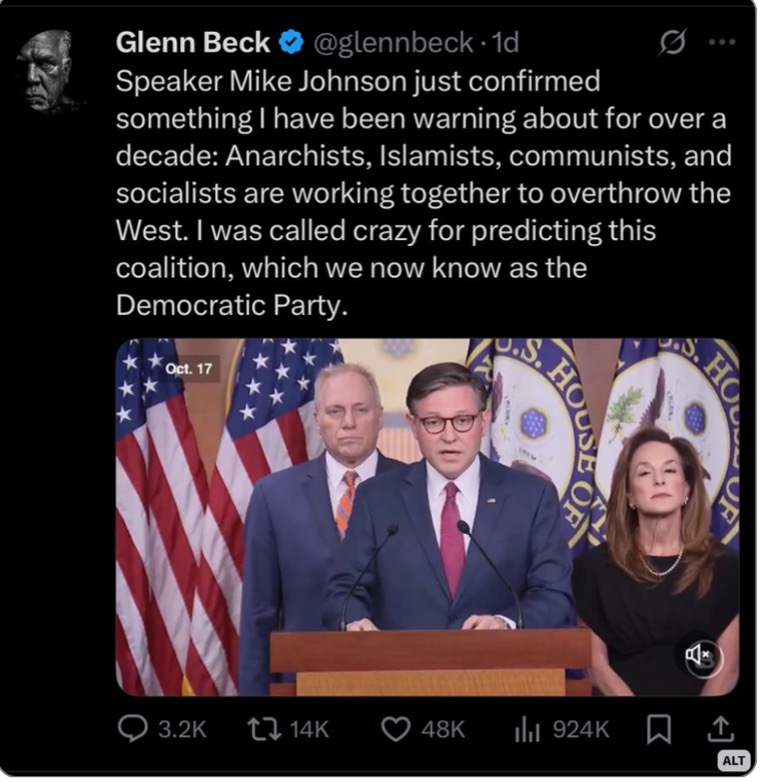
Task: Click the 1d post timestamp
Action: click(507, 42)
